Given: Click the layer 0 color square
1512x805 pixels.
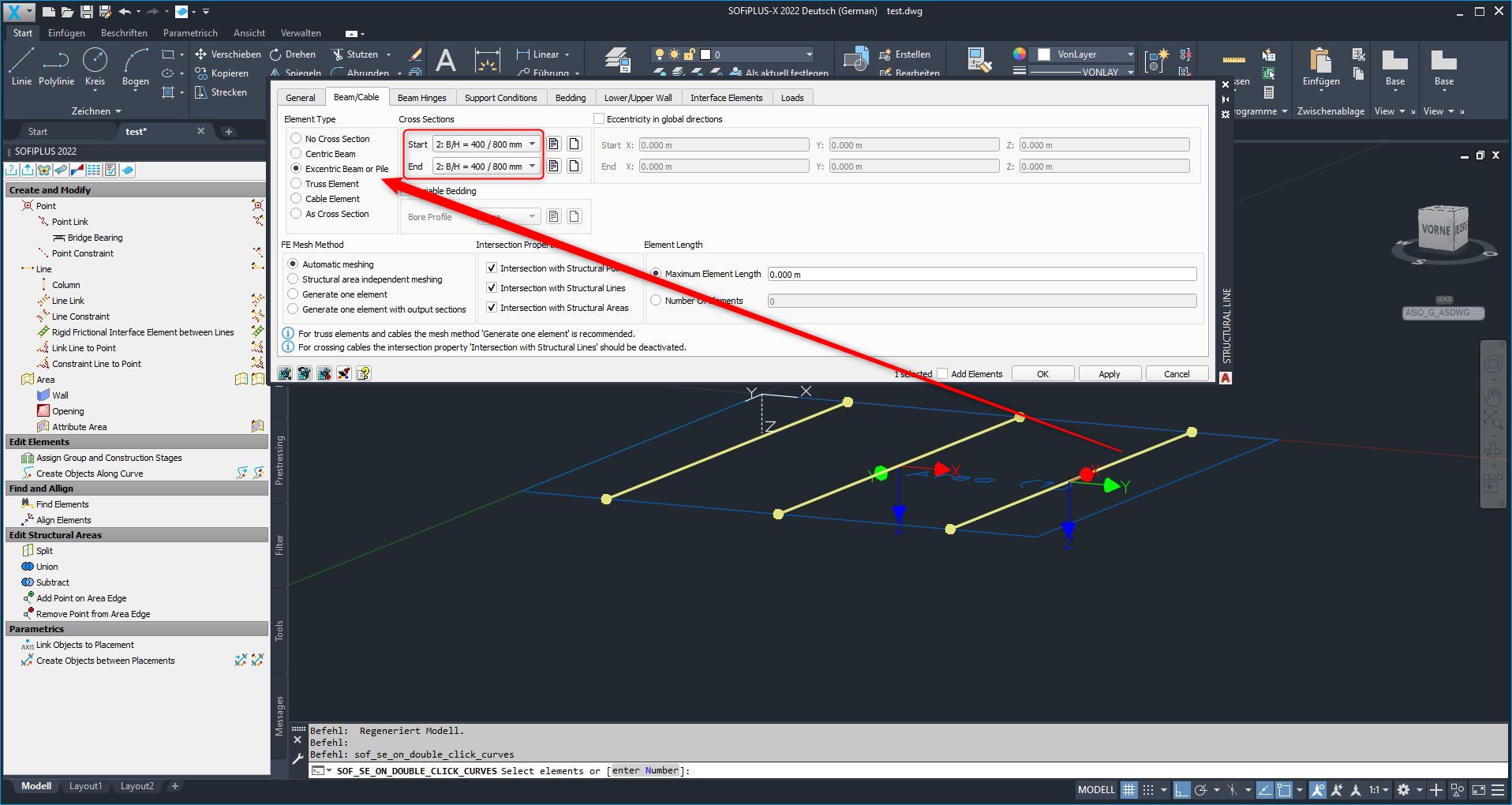Looking at the screenshot, I should point(705,54).
